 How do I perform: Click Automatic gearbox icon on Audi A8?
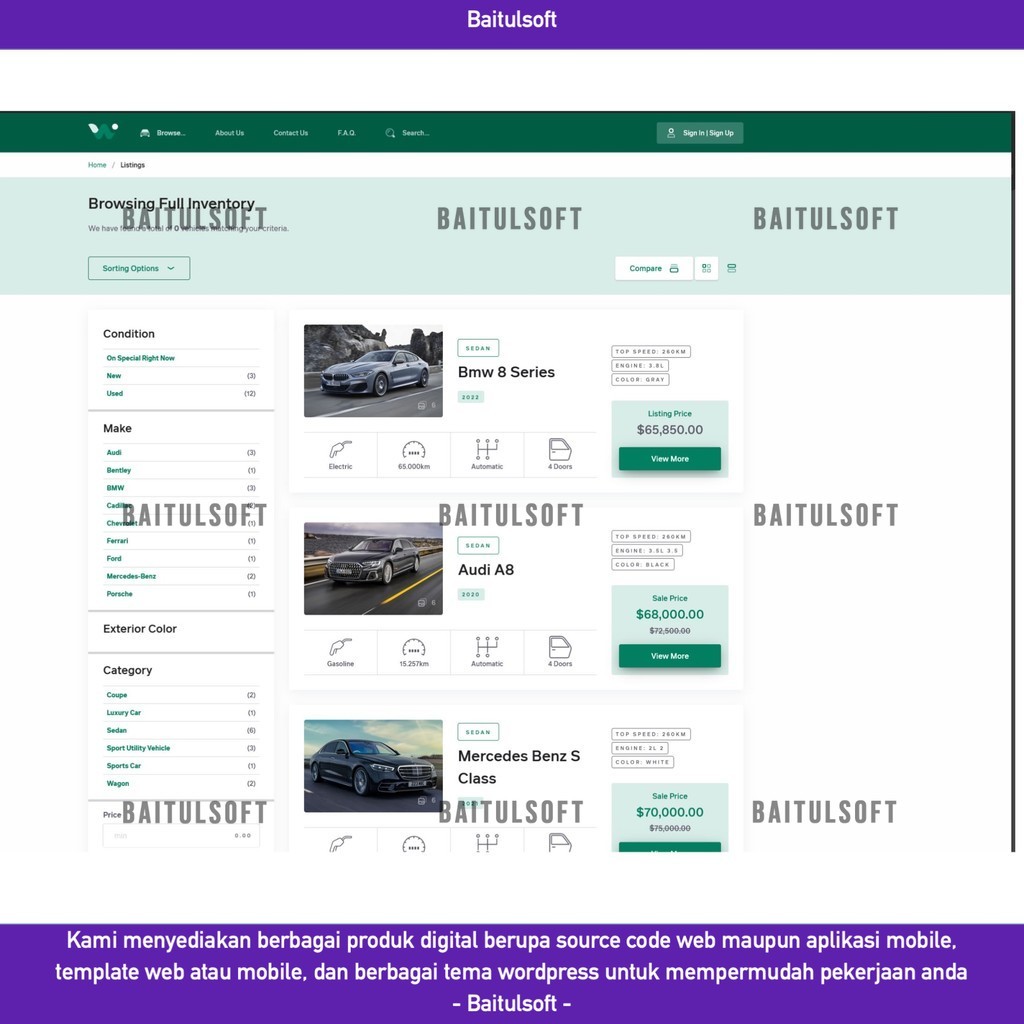[x=487, y=647]
